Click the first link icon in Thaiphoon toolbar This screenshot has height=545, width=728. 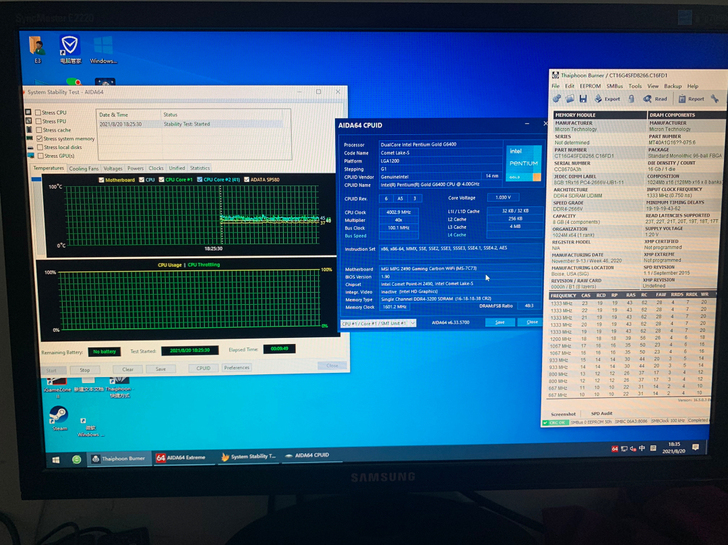[x=557, y=98]
